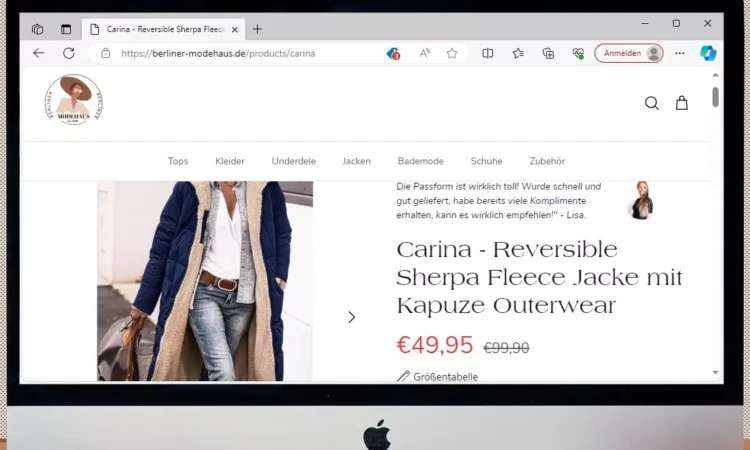Viewport: 750px width, 450px height.
Task: Open the workspaces icon
Action: coord(37,29)
